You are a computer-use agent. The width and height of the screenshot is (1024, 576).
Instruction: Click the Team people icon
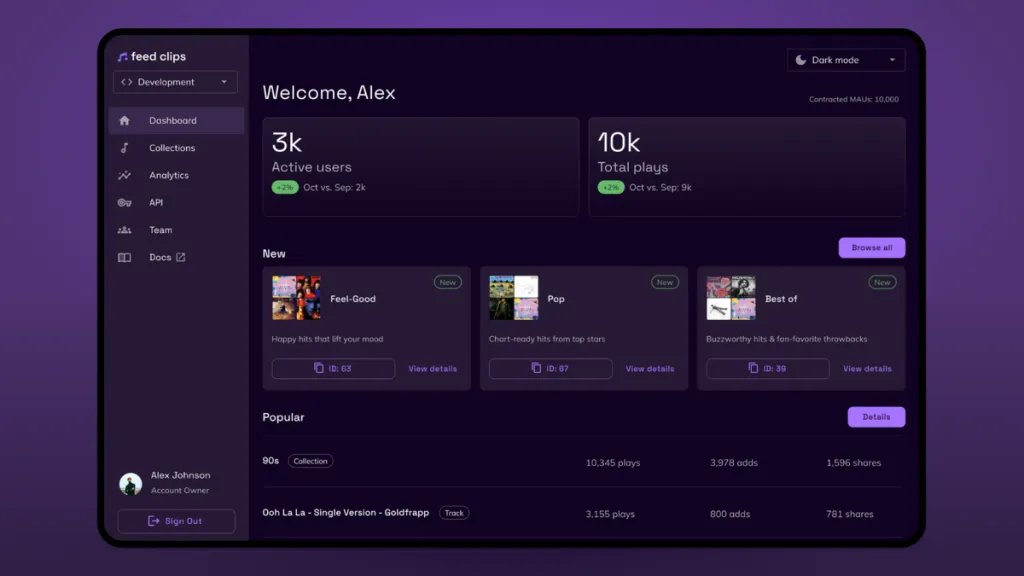click(x=124, y=230)
